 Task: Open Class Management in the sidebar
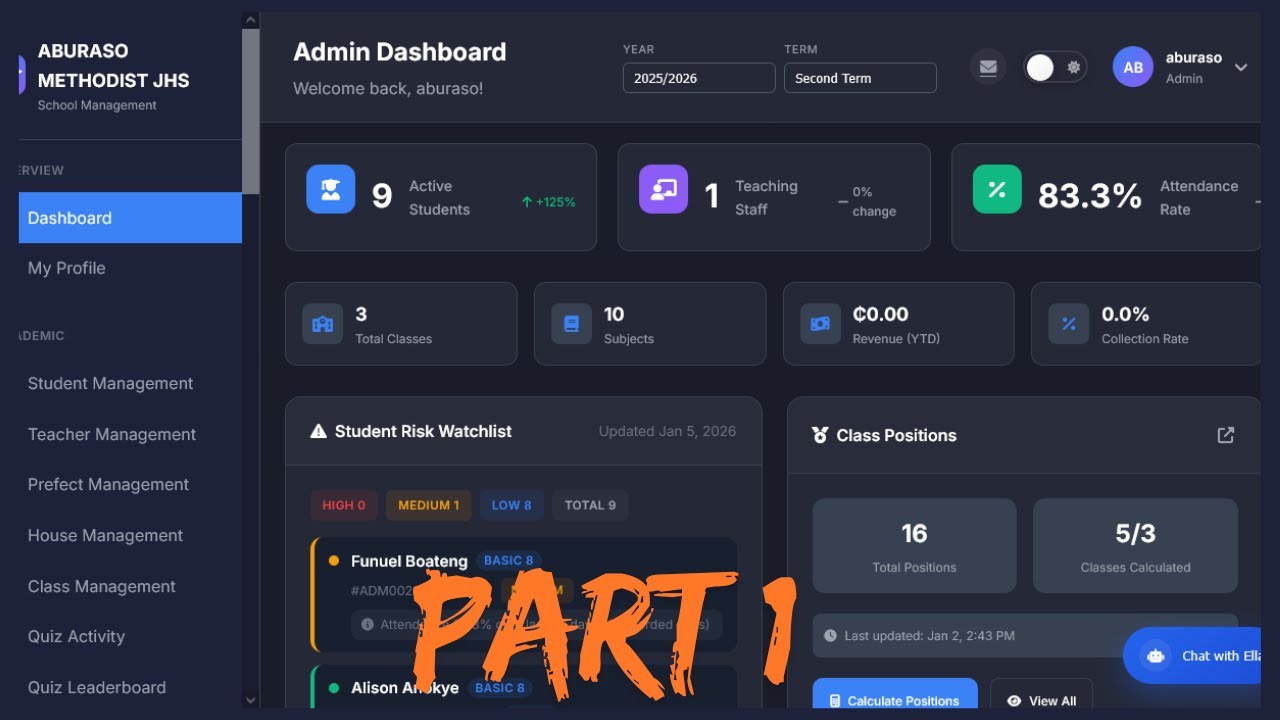tap(101, 586)
